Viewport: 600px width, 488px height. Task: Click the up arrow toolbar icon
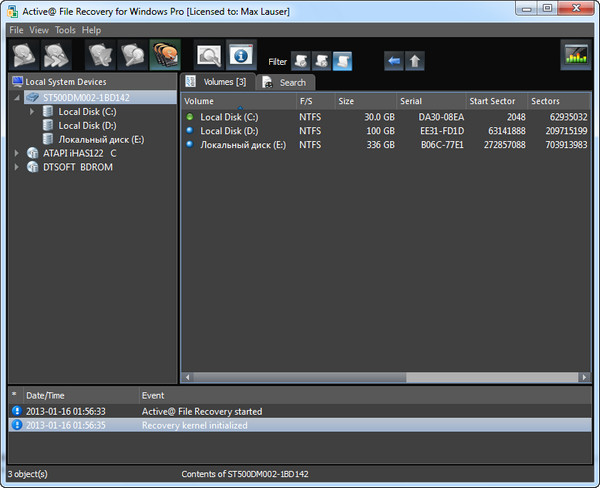coord(415,61)
